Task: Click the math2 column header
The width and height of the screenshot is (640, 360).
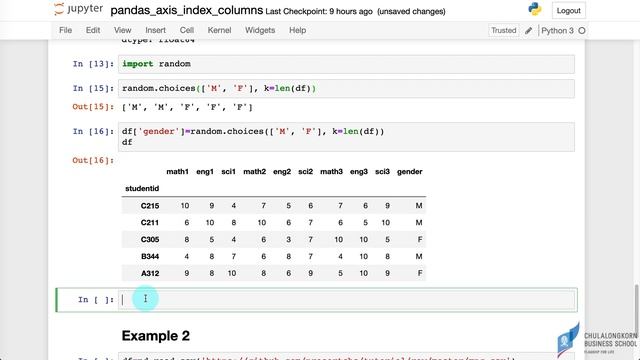Action: pos(255,172)
